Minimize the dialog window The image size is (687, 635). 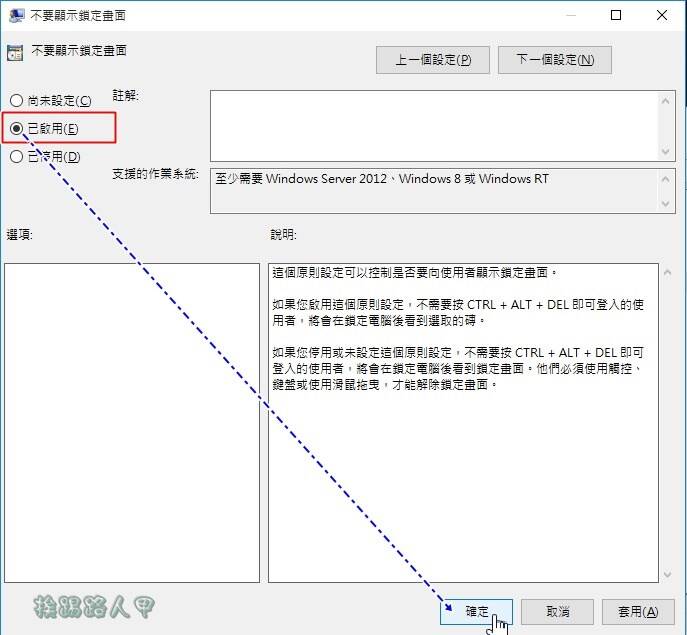coord(570,15)
